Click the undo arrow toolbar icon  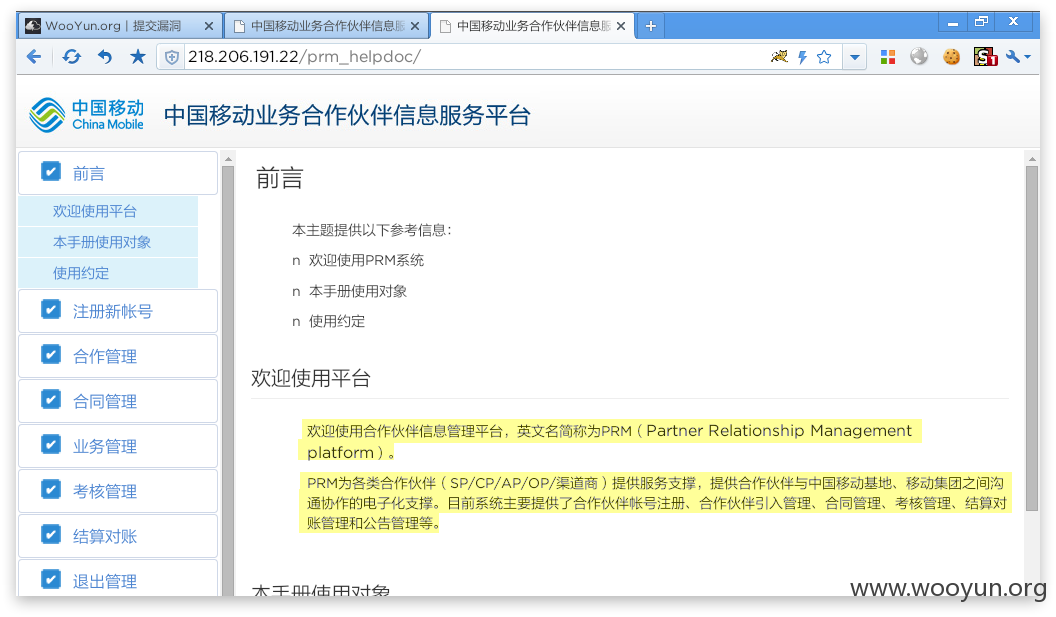(104, 57)
